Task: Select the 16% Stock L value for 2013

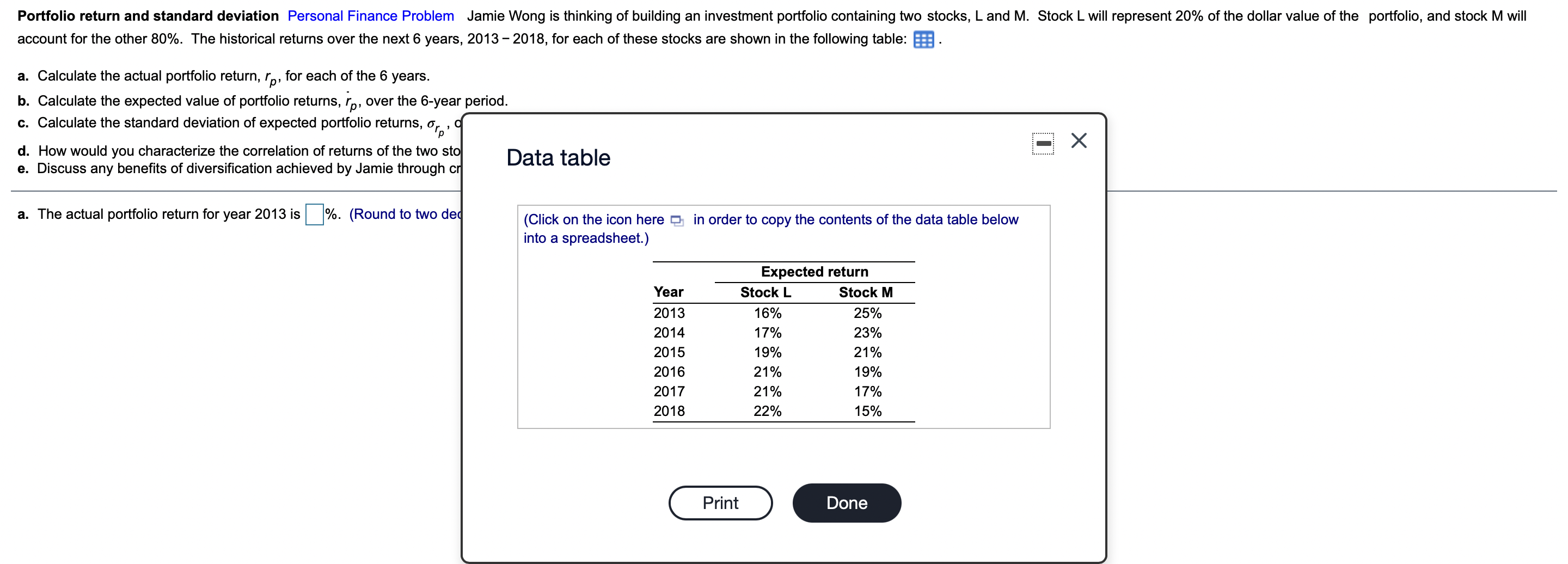Action: tap(767, 312)
